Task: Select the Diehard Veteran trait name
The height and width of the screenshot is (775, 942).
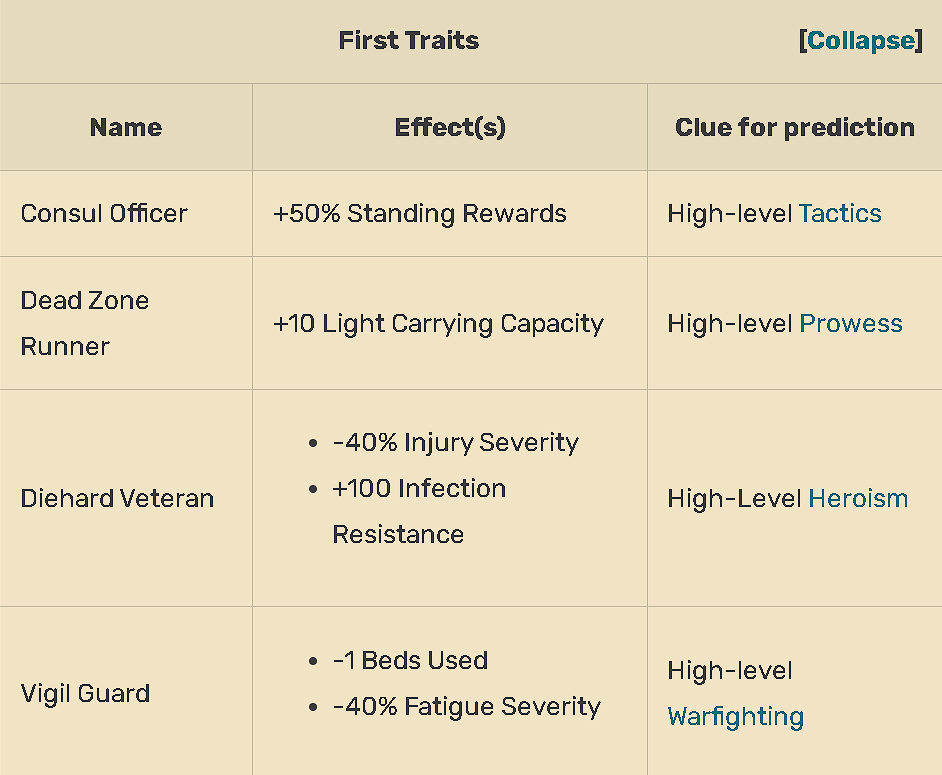Action: click(x=117, y=498)
